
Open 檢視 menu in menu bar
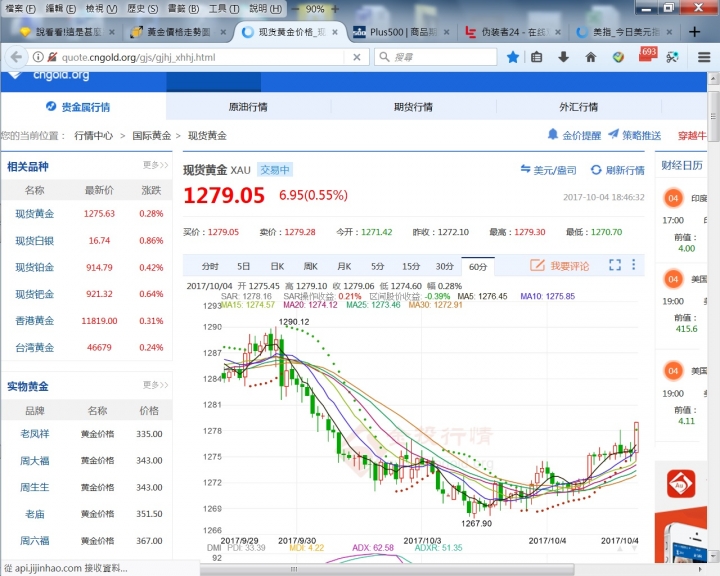click(95, 8)
